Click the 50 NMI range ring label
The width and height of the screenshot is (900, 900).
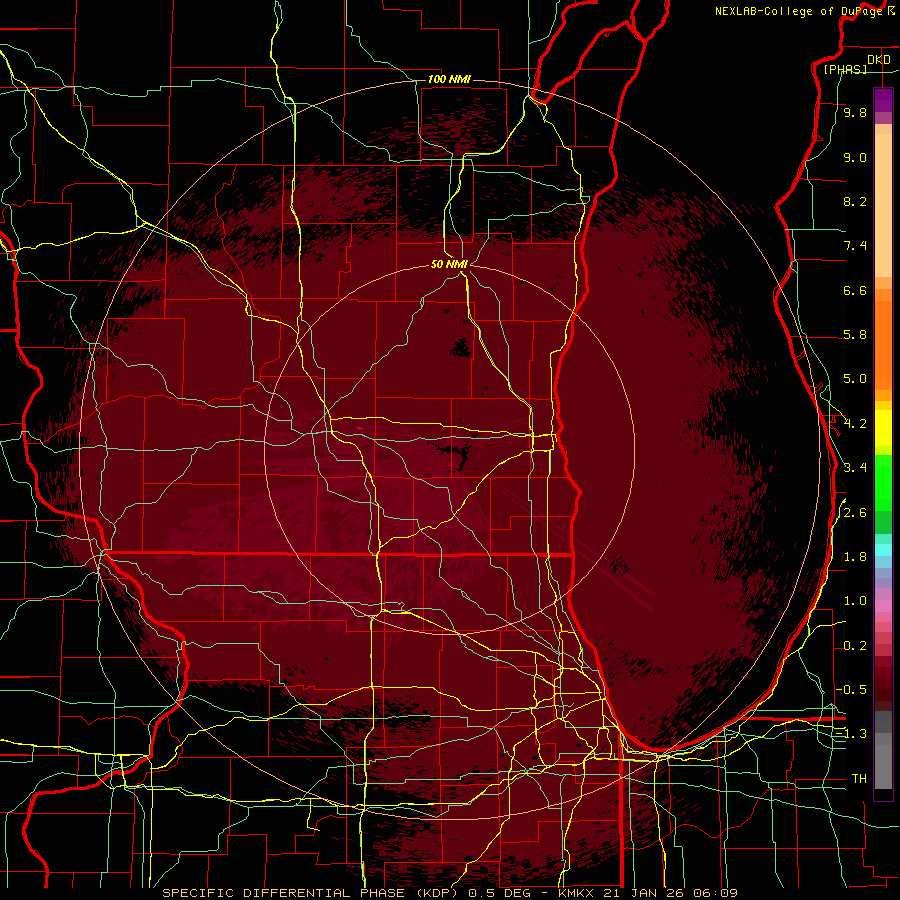click(x=449, y=264)
